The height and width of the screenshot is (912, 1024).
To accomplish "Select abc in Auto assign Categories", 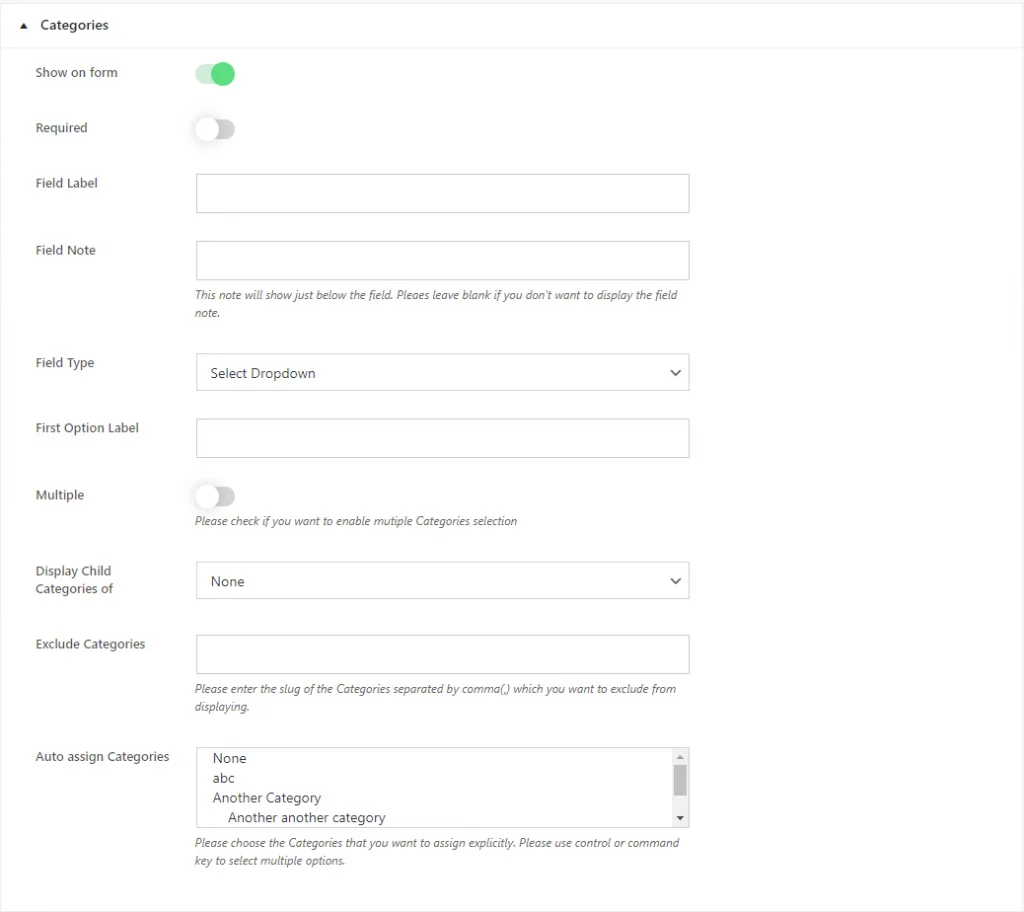I will (224, 778).
